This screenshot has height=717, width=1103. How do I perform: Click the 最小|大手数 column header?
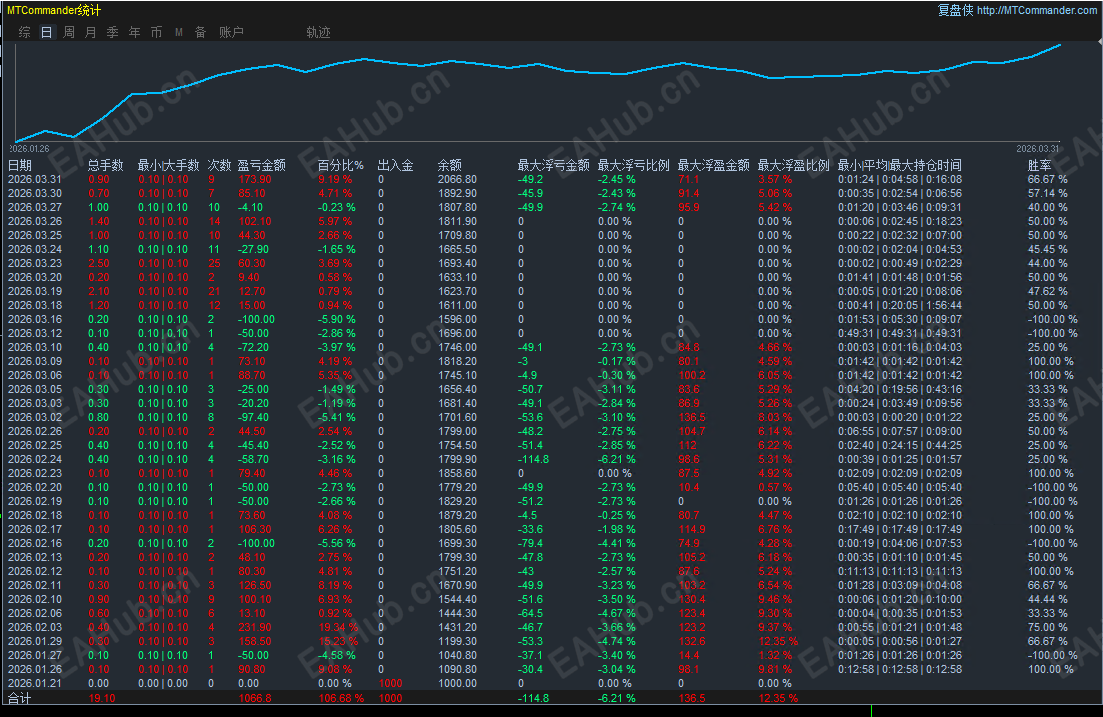[x=169, y=165]
